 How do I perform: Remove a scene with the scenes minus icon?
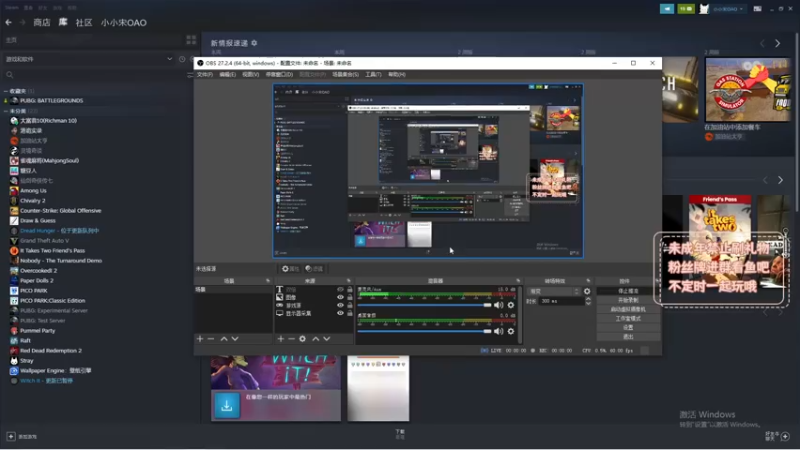click(x=211, y=339)
